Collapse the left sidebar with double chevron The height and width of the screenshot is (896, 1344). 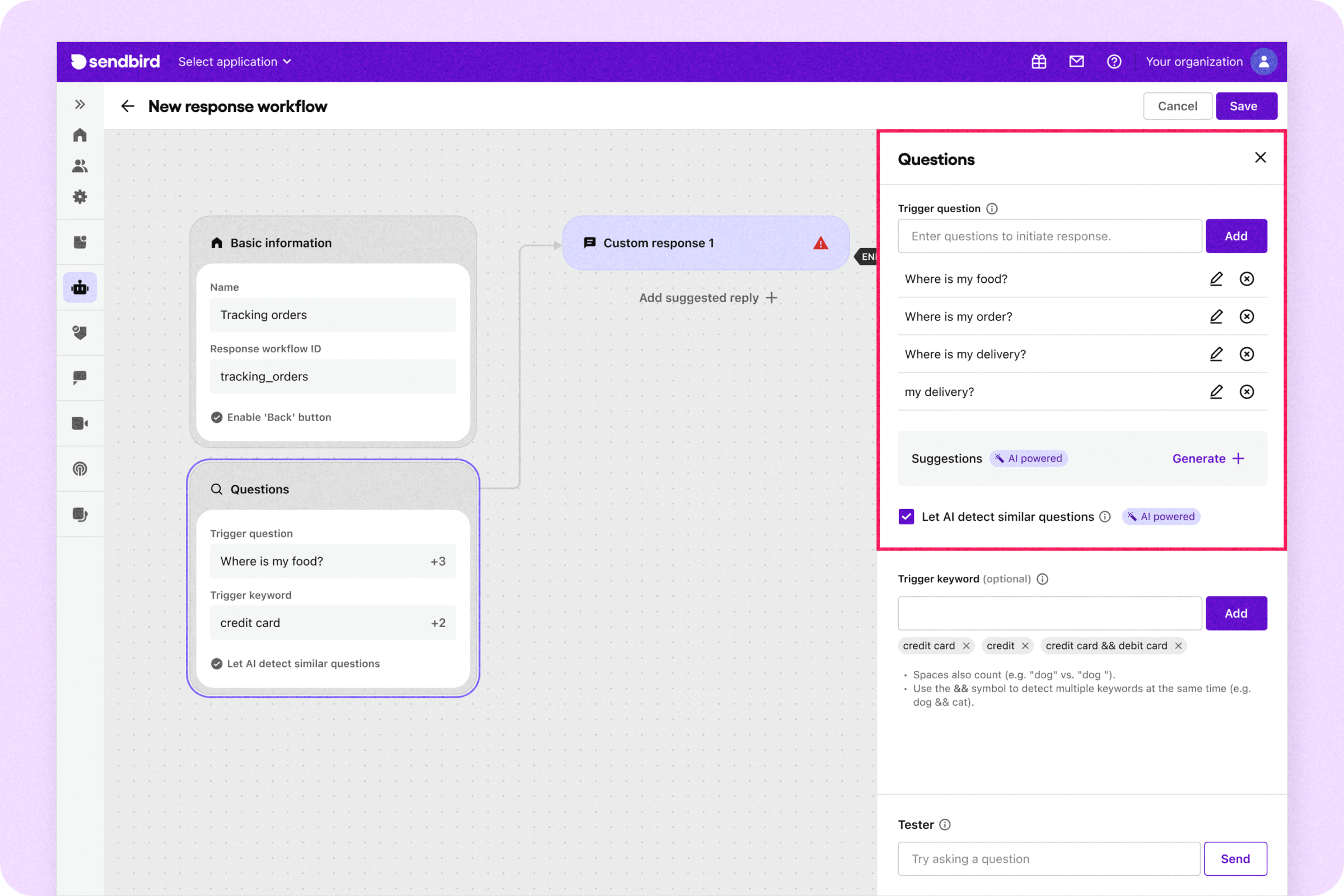coord(80,104)
